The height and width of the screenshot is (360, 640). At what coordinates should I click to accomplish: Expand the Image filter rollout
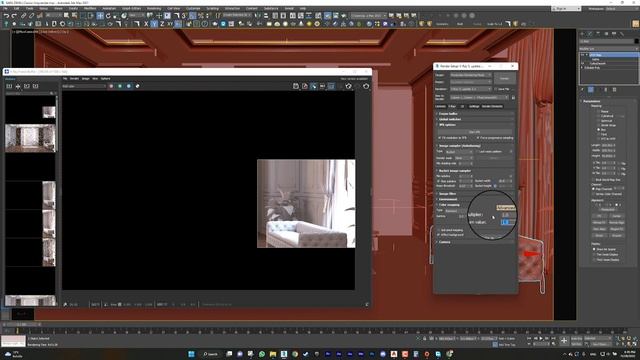pyautogui.click(x=447, y=194)
